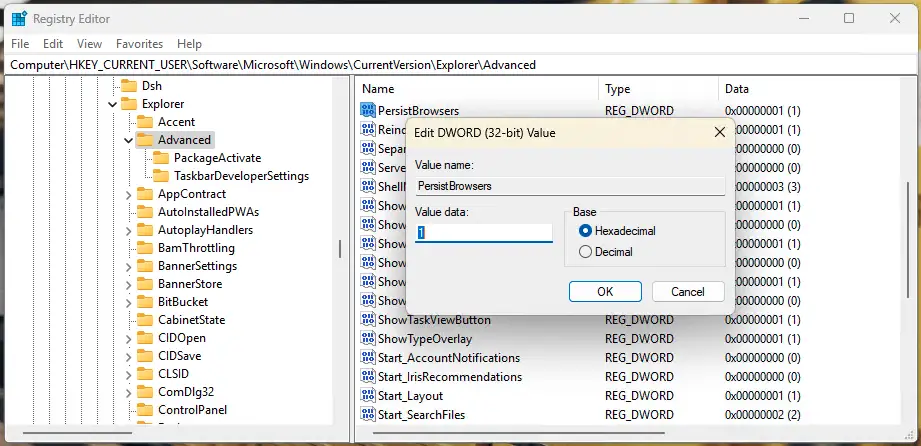The width and height of the screenshot is (921, 446).
Task: Cancel the Edit DWORD dialog
Action: pyautogui.click(x=688, y=291)
